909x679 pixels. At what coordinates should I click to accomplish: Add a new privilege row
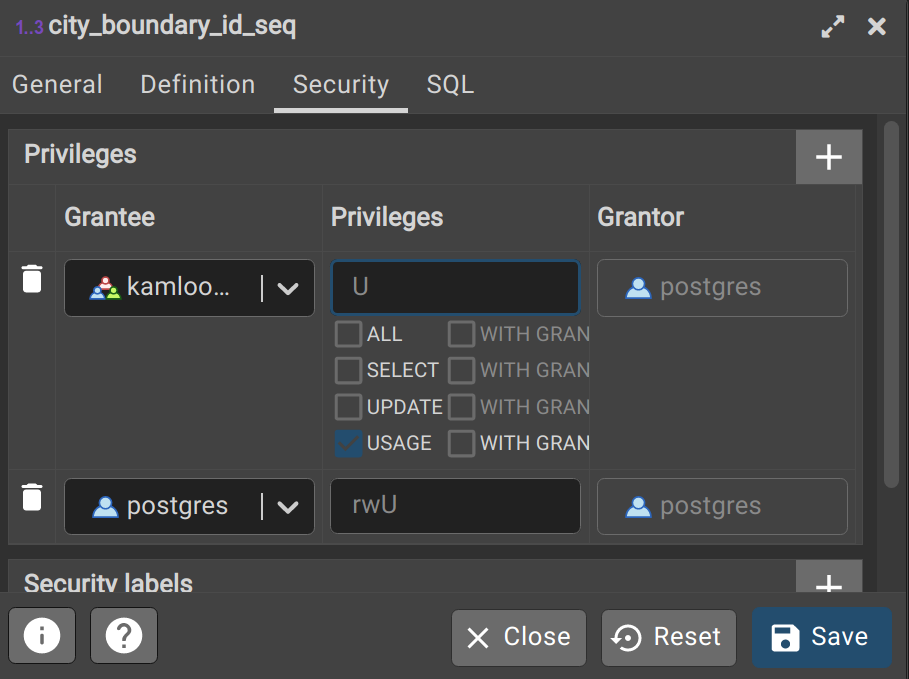point(828,157)
